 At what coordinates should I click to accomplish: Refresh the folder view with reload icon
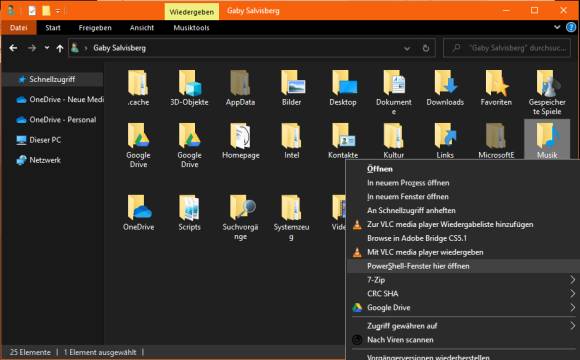click(426, 48)
